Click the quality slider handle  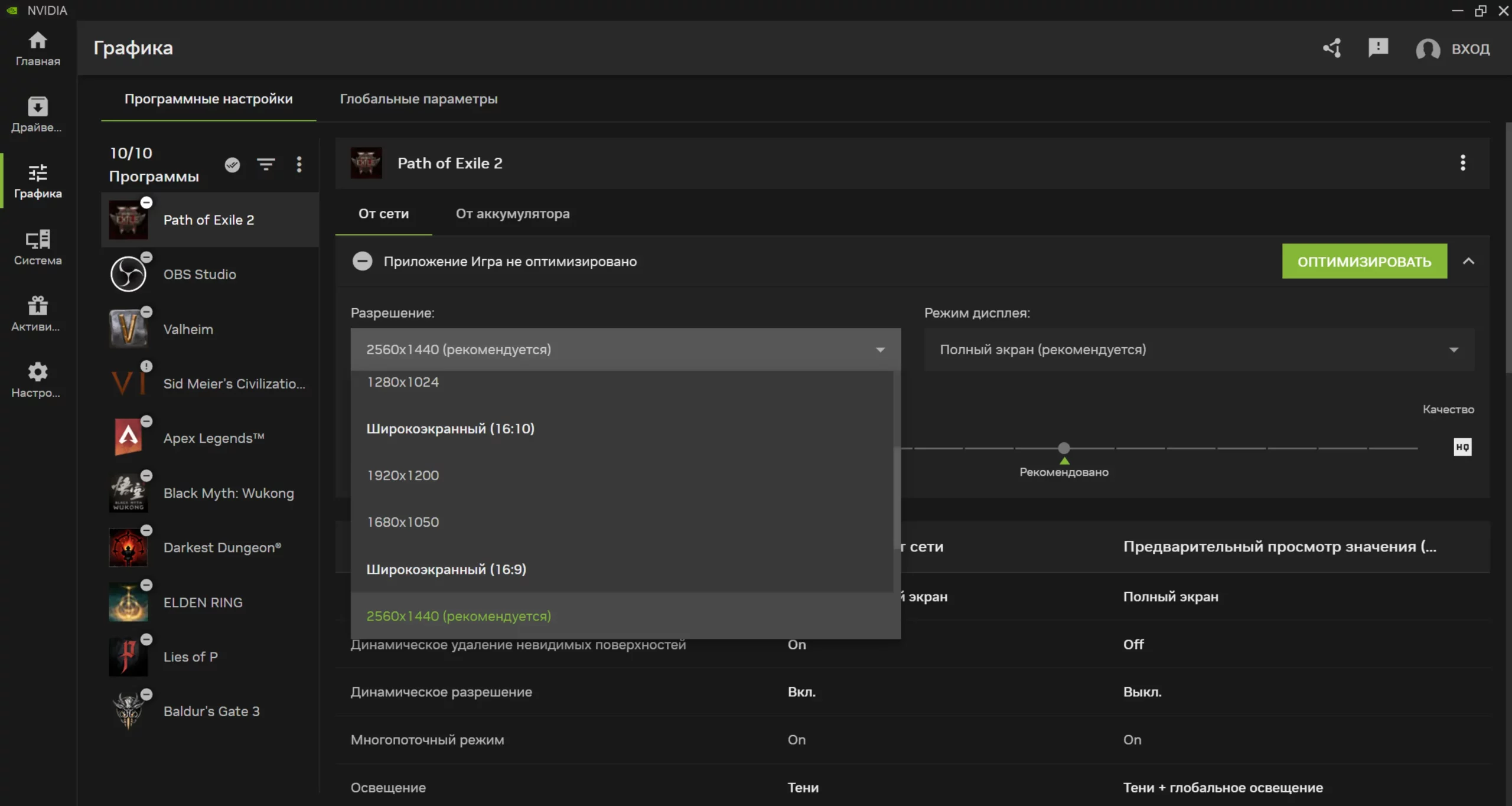(x=1064, y=448)
